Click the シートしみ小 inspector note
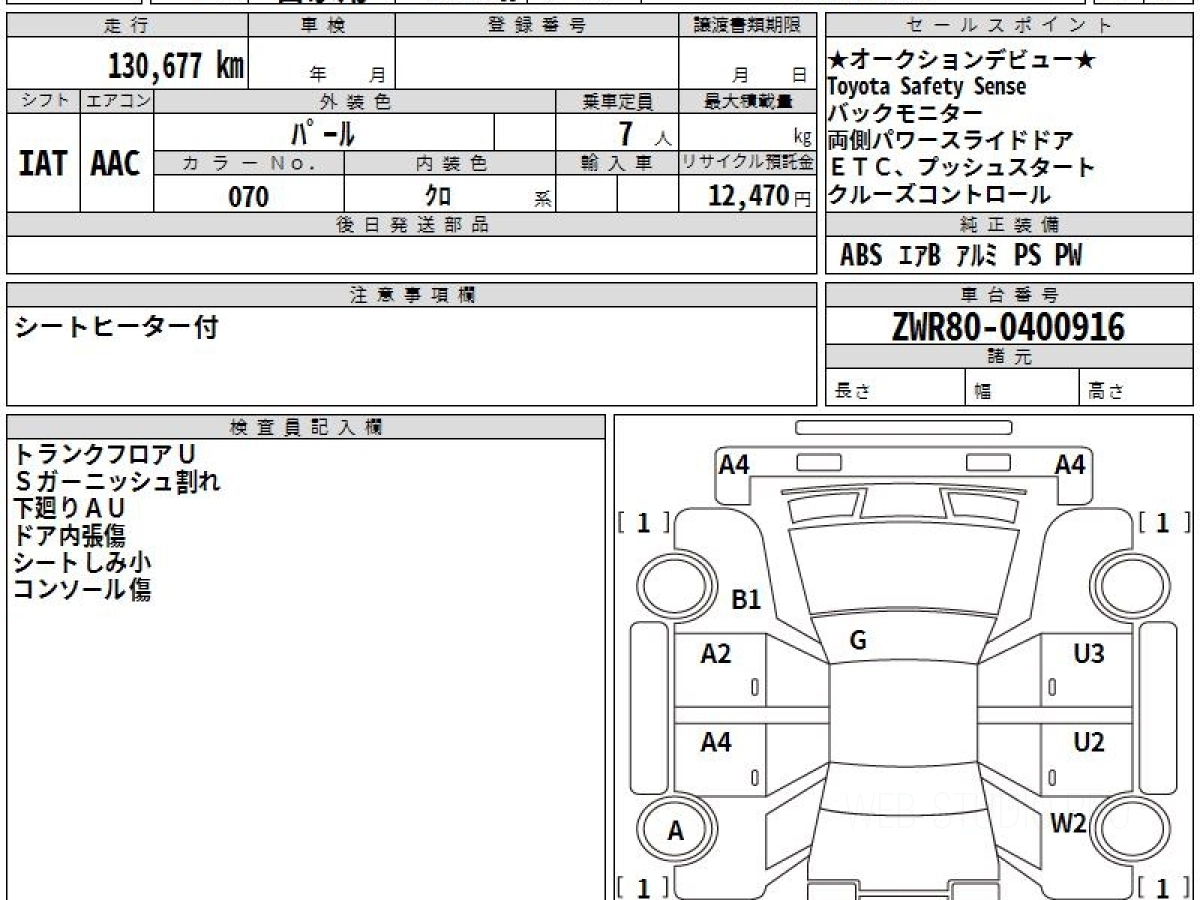This screenshot has width=1200, height=900. pos(82,563)
